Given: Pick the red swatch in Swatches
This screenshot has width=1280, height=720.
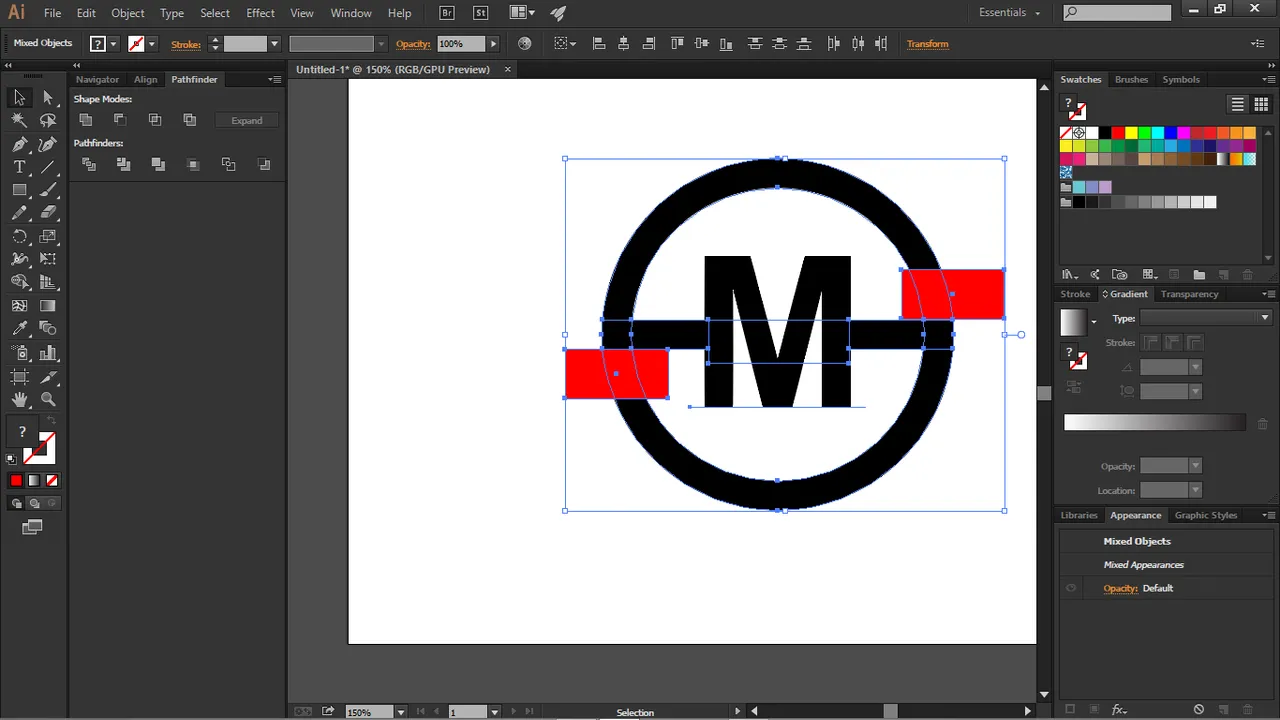Looking at the screenshot, I should point(1118,133).
